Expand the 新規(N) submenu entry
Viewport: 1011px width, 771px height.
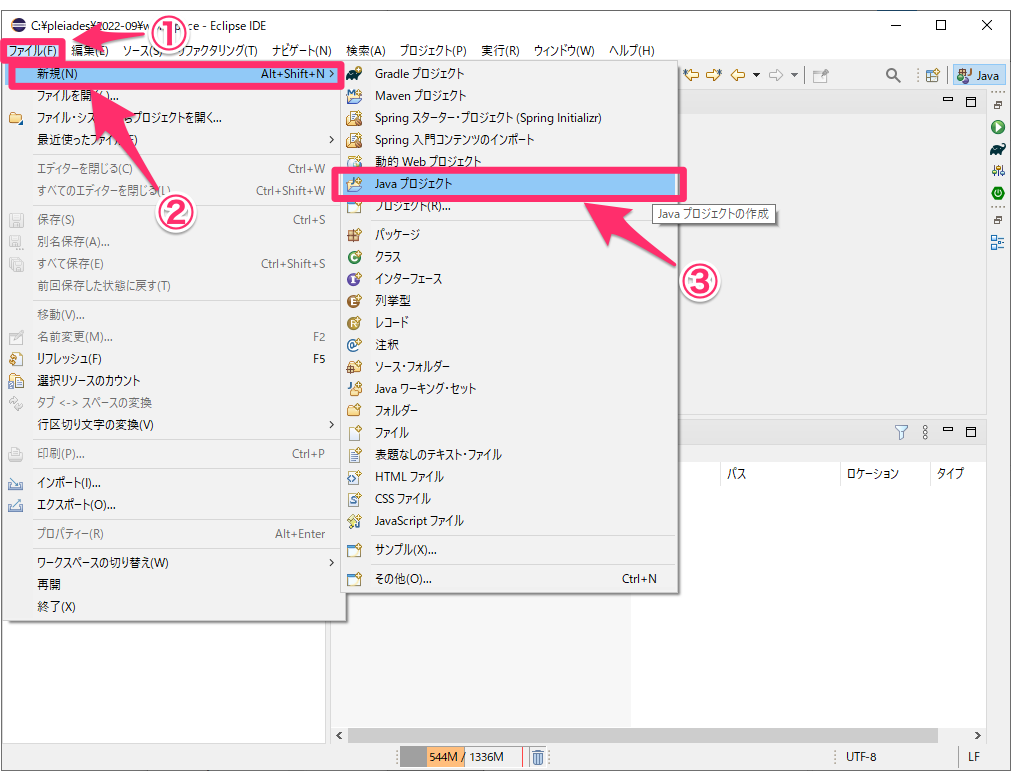174,74
